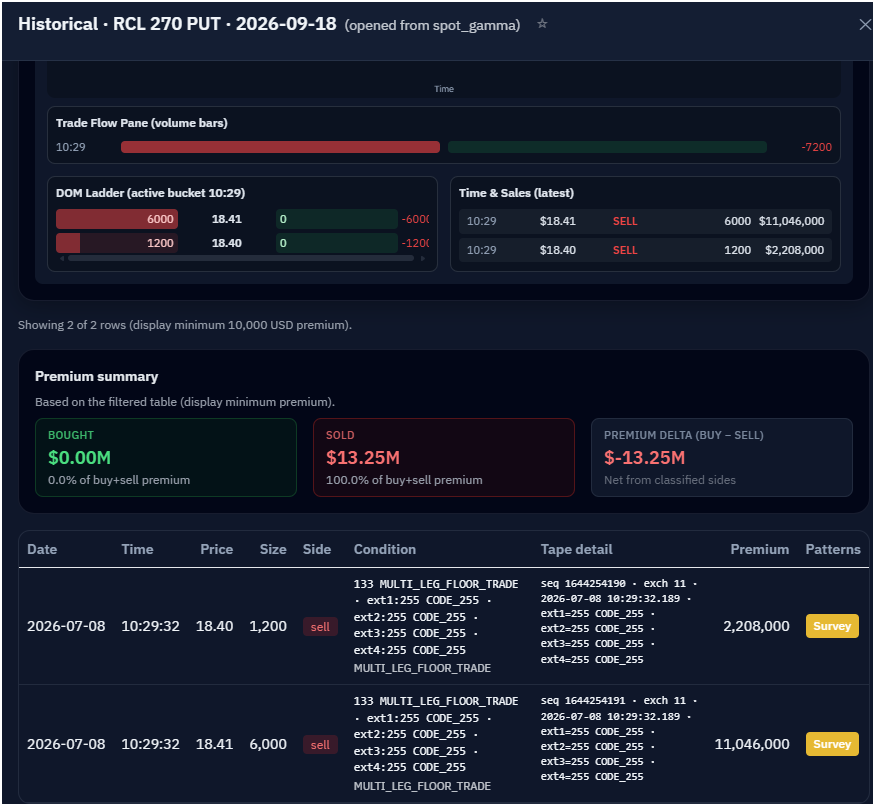Screen dimensions: 875x806
Task: Sort table by the Size column header
Action: click(x=273, y=549)
